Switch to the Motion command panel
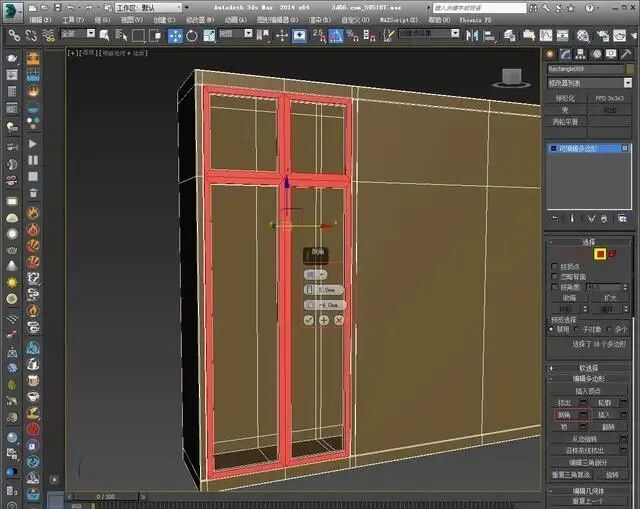This screenshot has width=640, height=509. (x=597, y=54)
